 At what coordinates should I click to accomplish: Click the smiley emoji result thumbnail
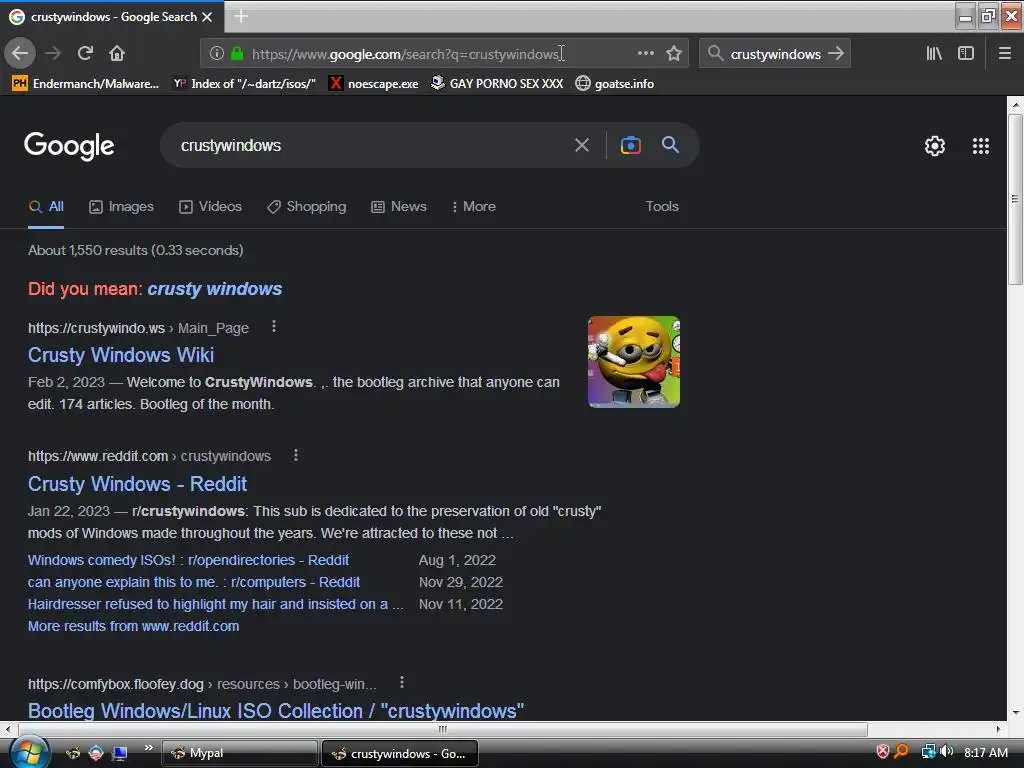pos(633,362)
